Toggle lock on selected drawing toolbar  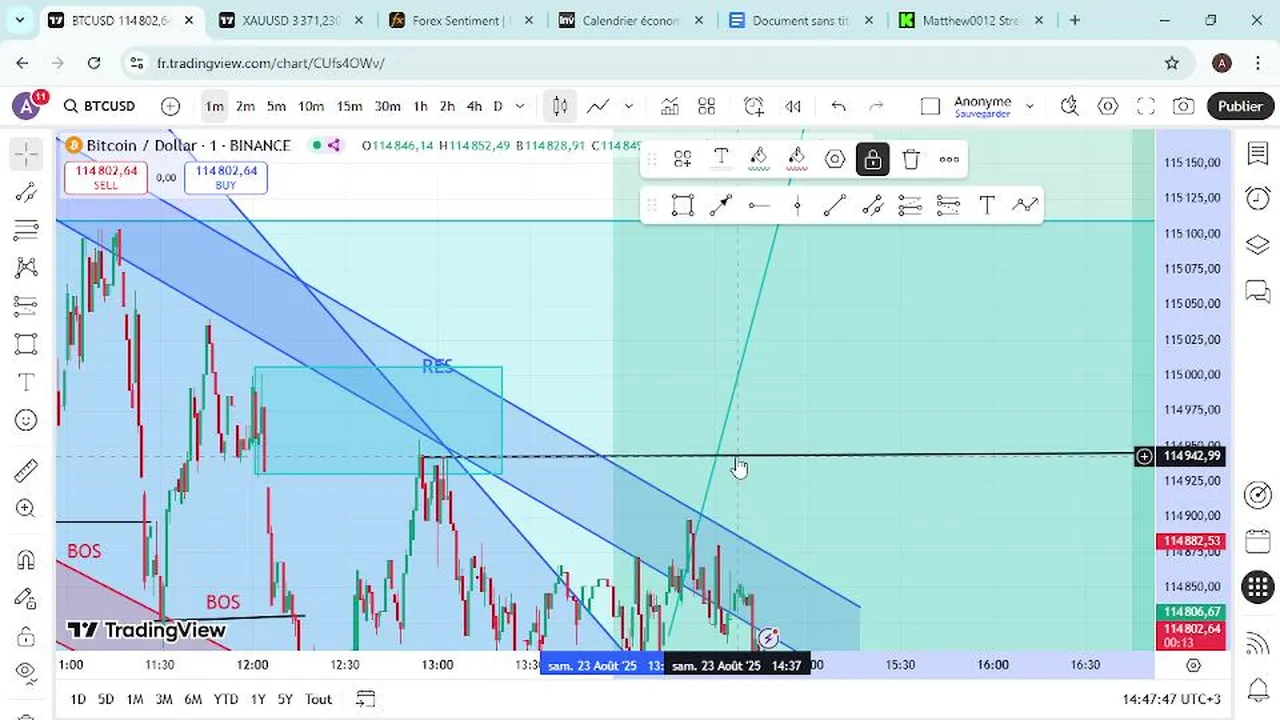(x=873, y=159)
